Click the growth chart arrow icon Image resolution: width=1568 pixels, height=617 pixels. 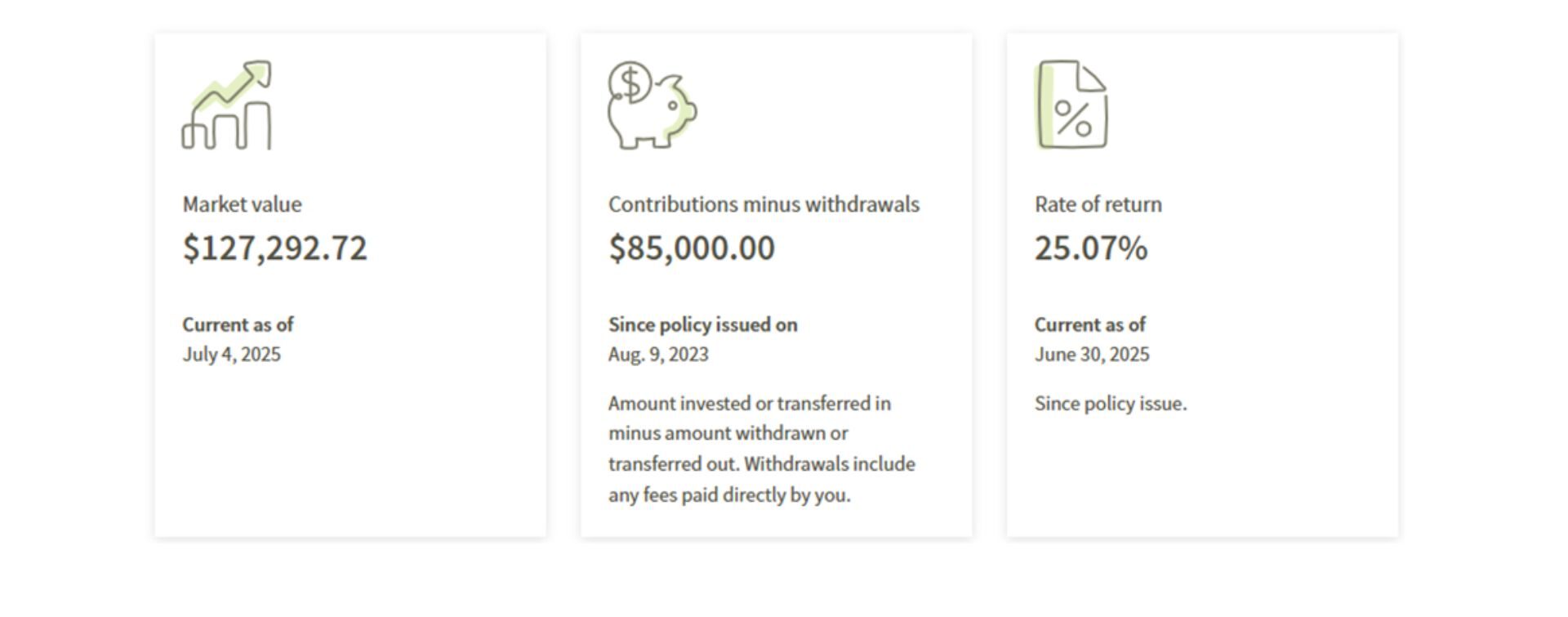point(227,105)
